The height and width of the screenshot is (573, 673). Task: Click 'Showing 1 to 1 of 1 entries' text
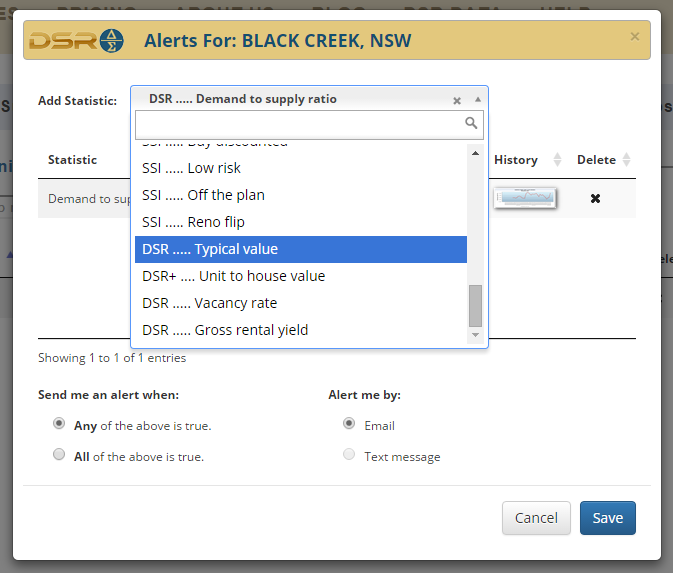click(112, 358)
